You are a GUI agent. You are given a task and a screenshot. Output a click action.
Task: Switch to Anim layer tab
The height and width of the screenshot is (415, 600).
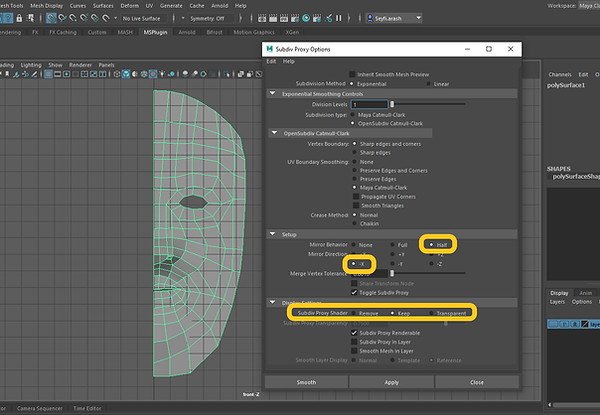[585, 293]
